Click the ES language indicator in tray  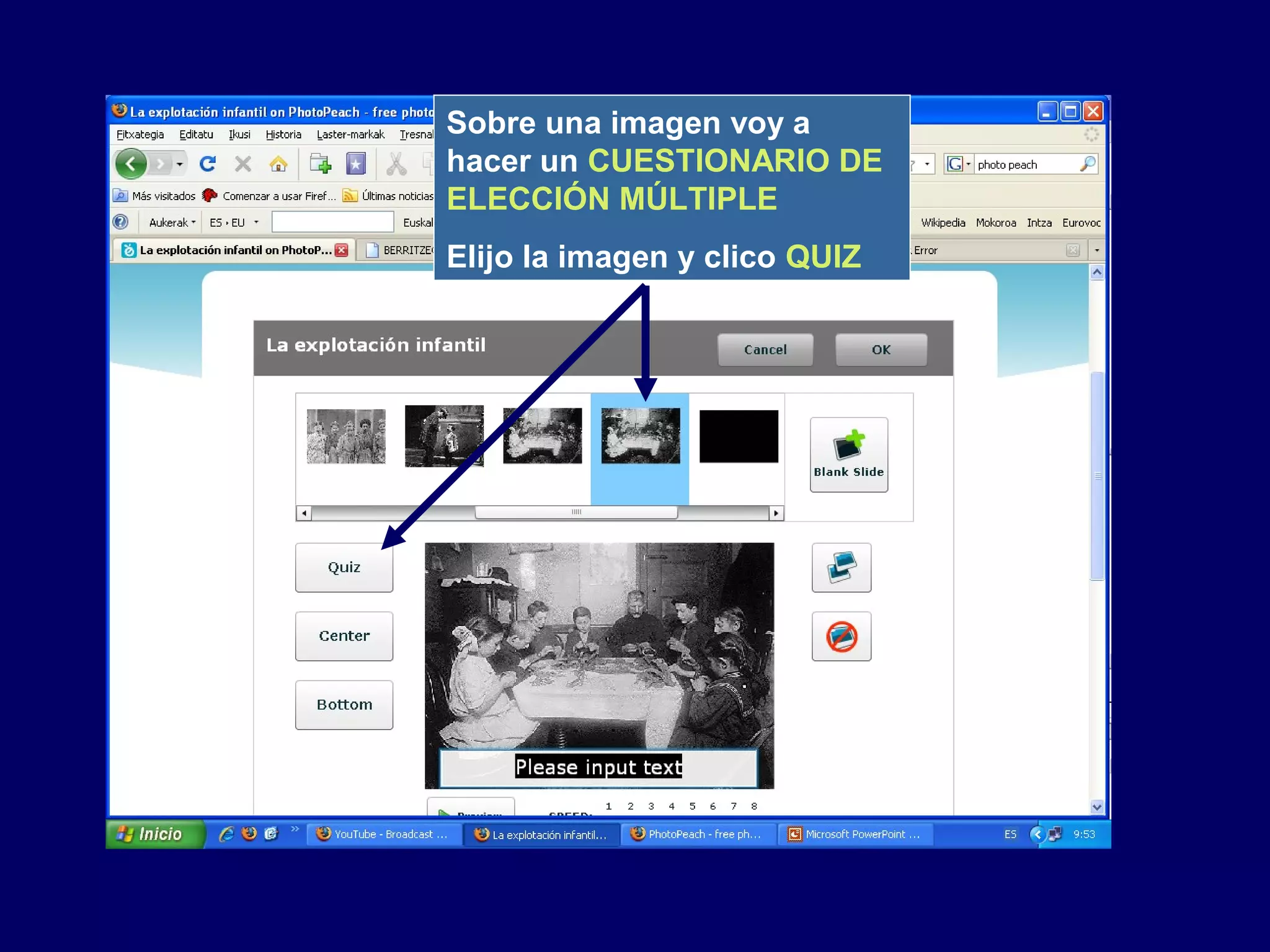[x=1010, y=834]
